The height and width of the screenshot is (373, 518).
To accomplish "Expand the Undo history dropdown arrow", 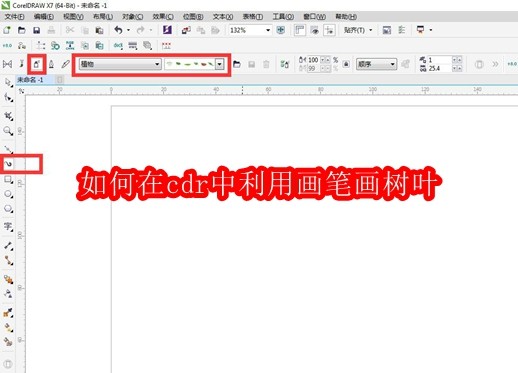I will pyautogui.click(x=129, y=30).
